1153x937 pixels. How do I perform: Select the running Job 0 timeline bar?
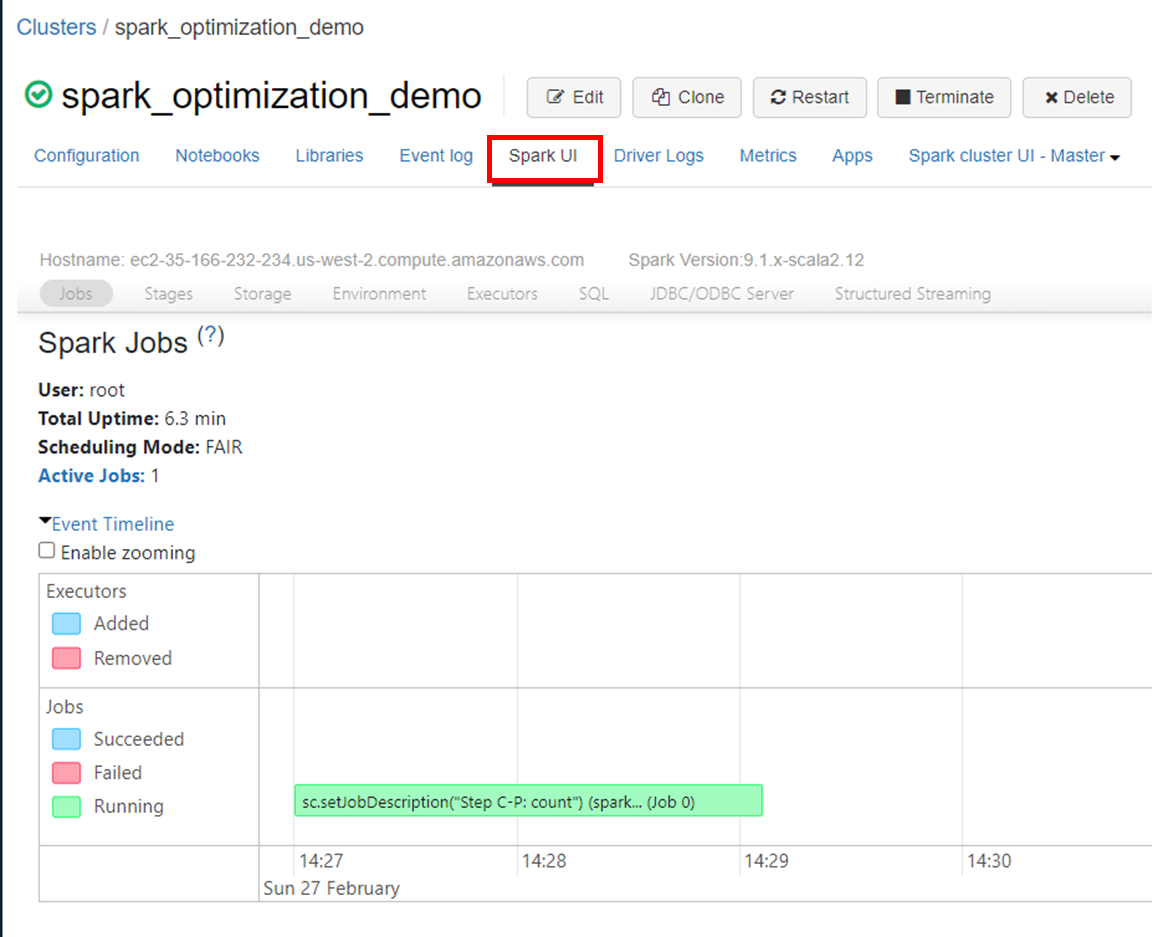pyautogui.click(x=528, y=800)
